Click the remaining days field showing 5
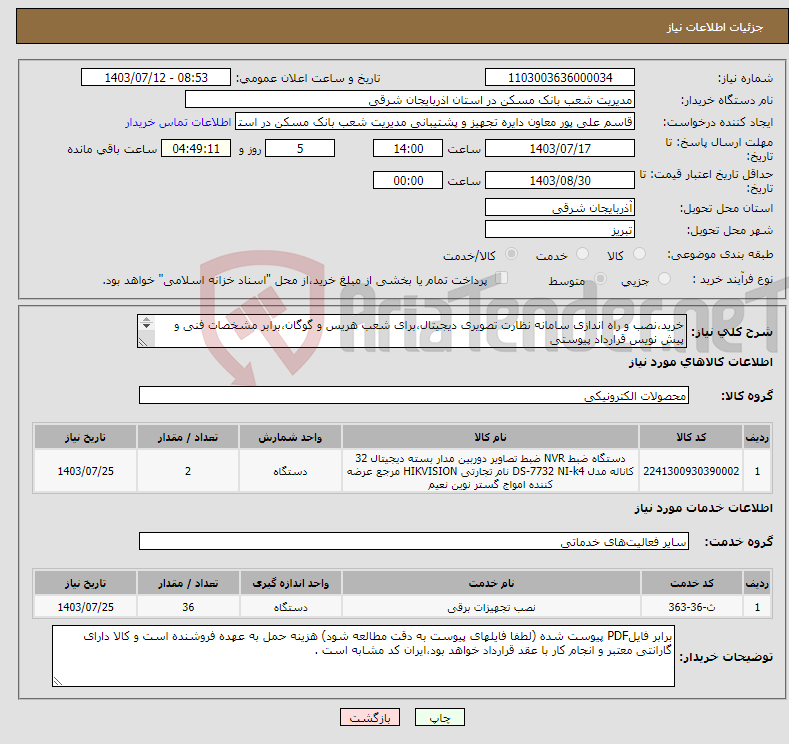 click(300, 148)
